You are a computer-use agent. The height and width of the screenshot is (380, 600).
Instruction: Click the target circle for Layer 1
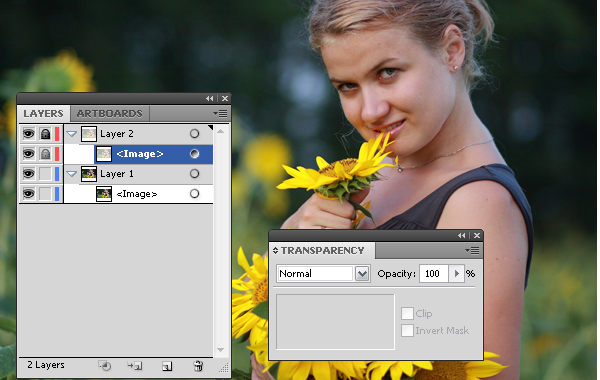[194, 174]
